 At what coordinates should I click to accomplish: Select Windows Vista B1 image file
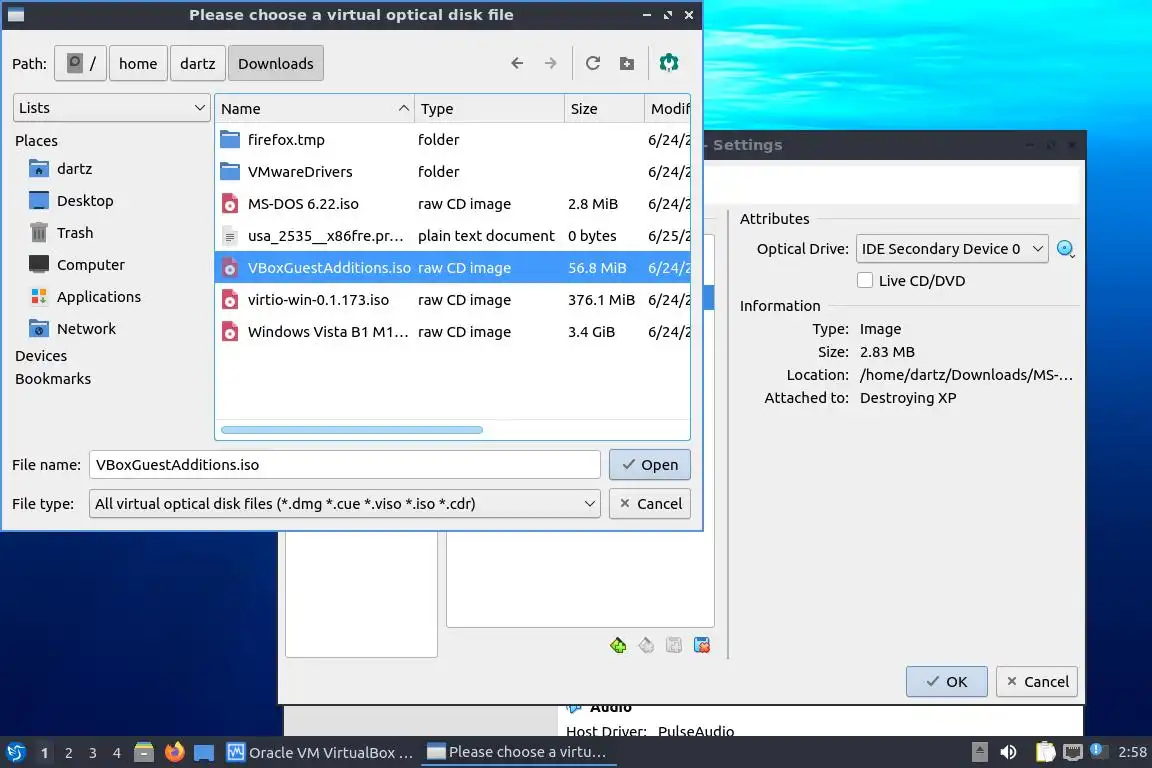point(453,331)
